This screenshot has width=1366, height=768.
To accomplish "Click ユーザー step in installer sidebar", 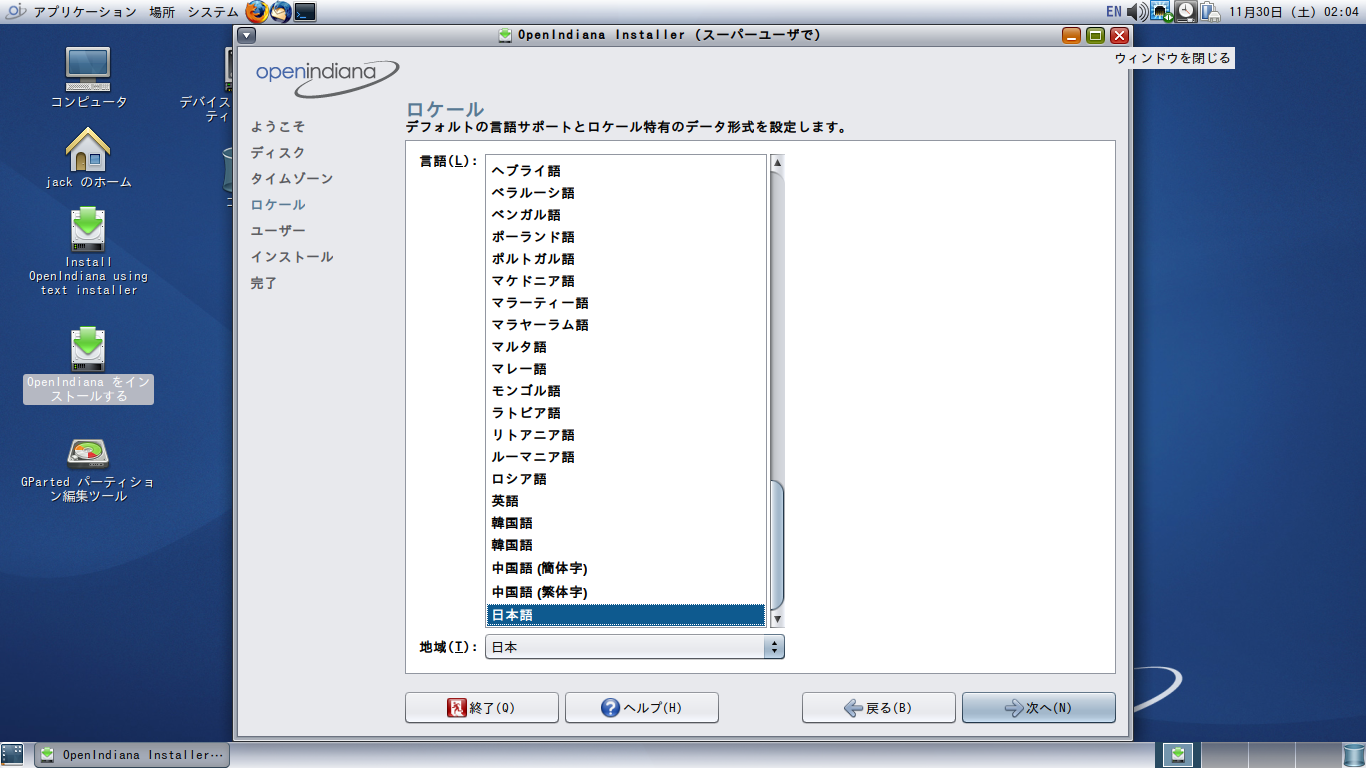I will coord(278,231).
